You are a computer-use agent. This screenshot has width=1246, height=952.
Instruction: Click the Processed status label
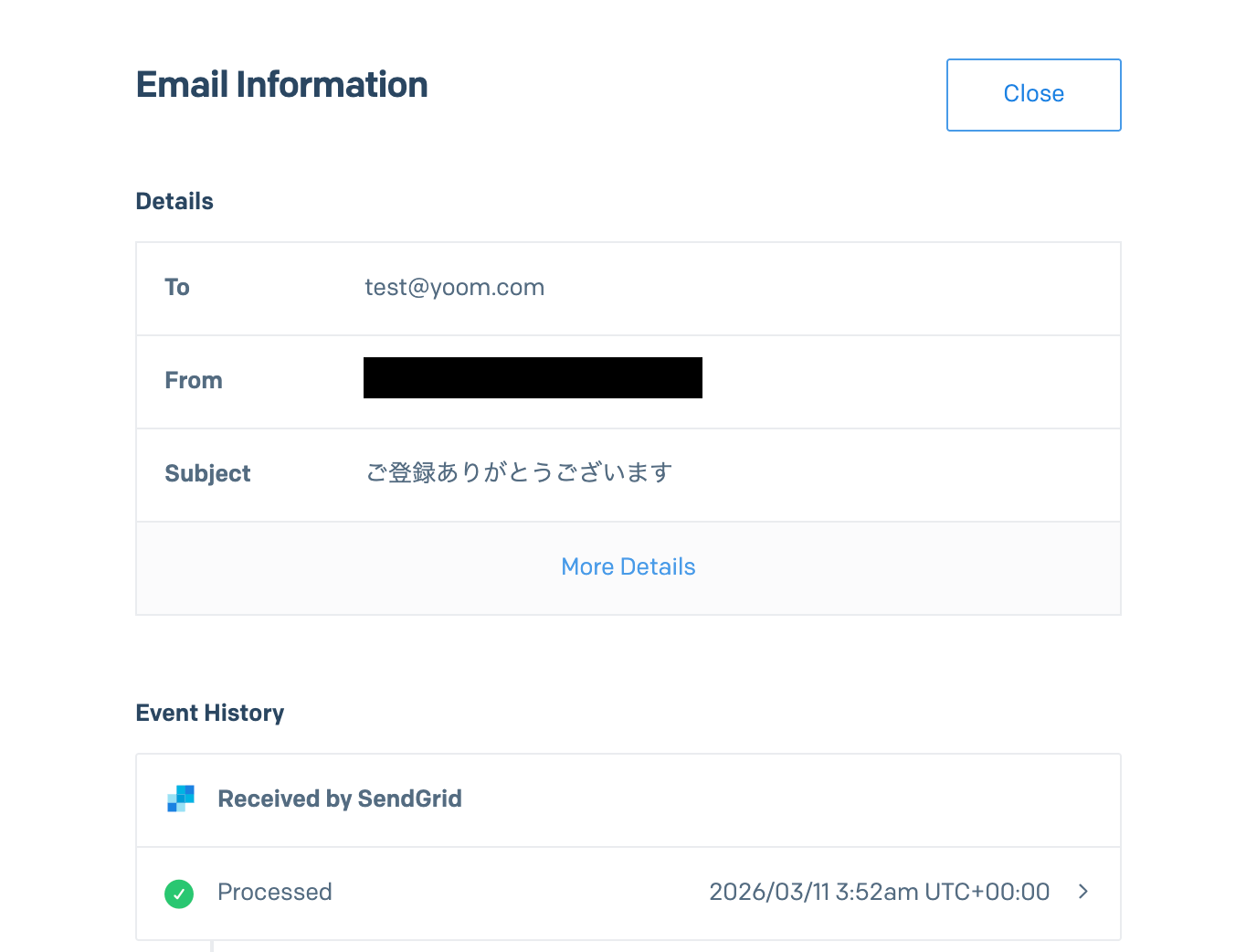tap(274, 893)
